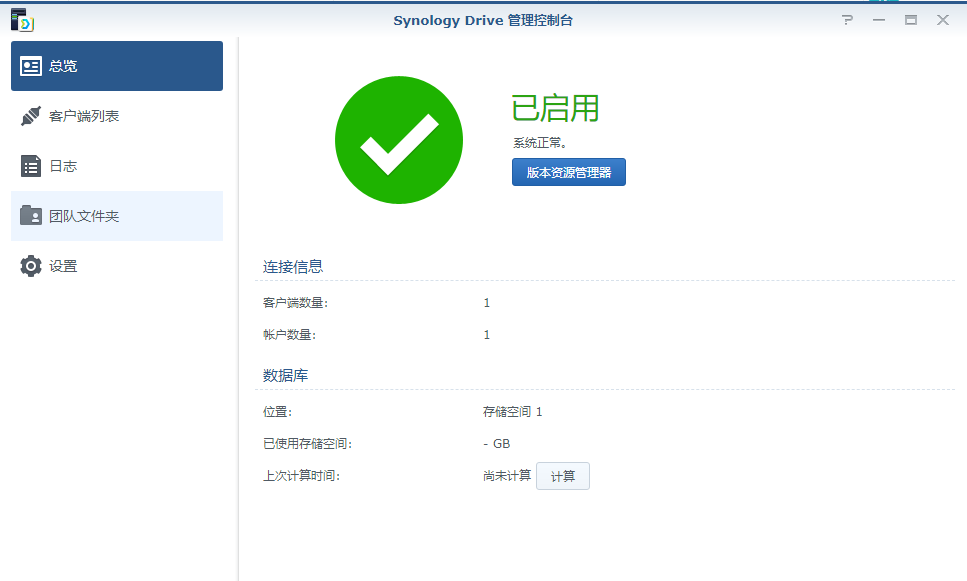Click the 客户端列表 plug icon
This screenshot has height=581, width=967.
[31, 116]
